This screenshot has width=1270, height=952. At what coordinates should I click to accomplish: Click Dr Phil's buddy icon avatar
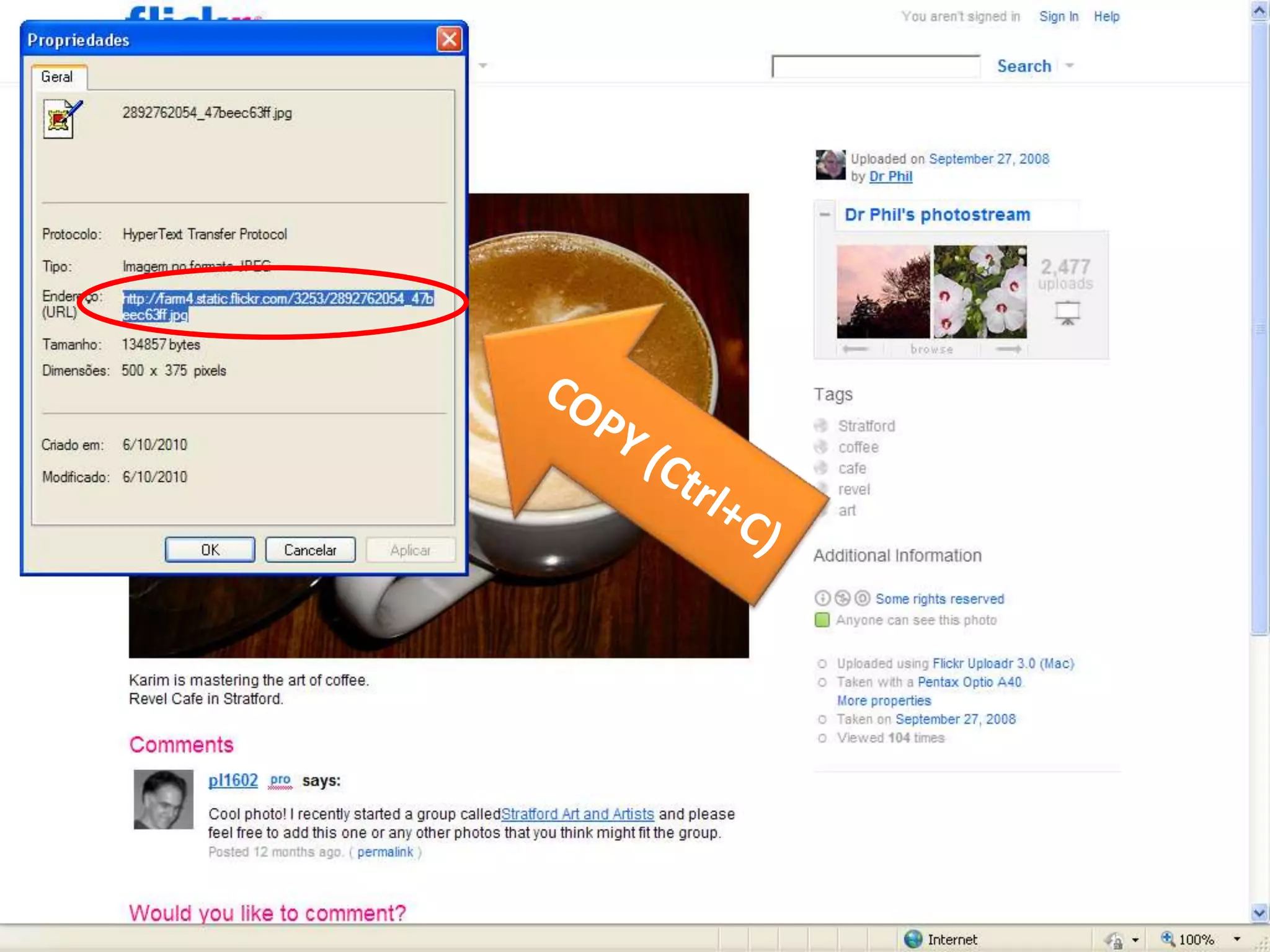[830, 165]
